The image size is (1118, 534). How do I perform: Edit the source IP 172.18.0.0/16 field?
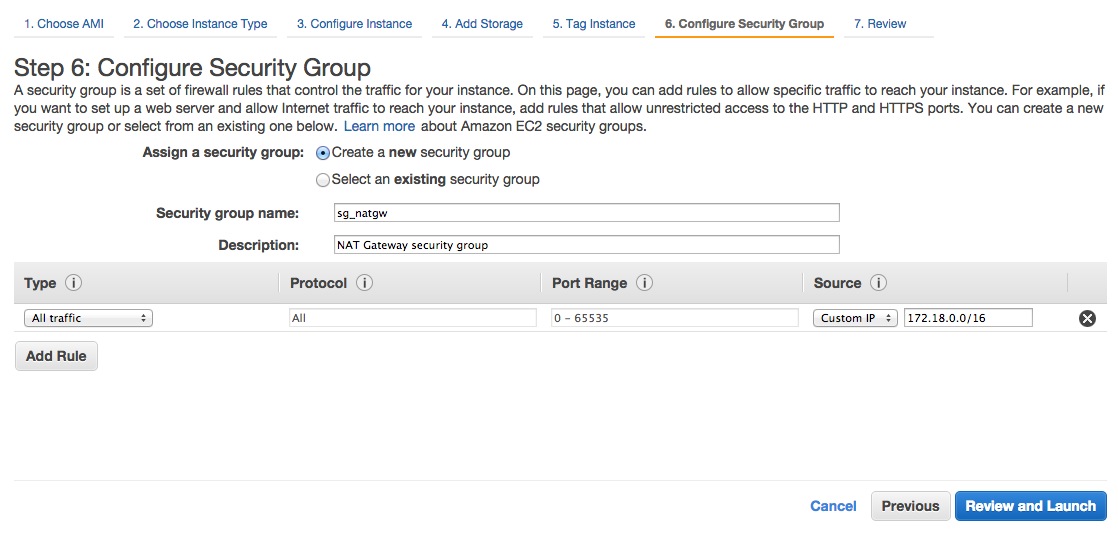pos(967,318)
